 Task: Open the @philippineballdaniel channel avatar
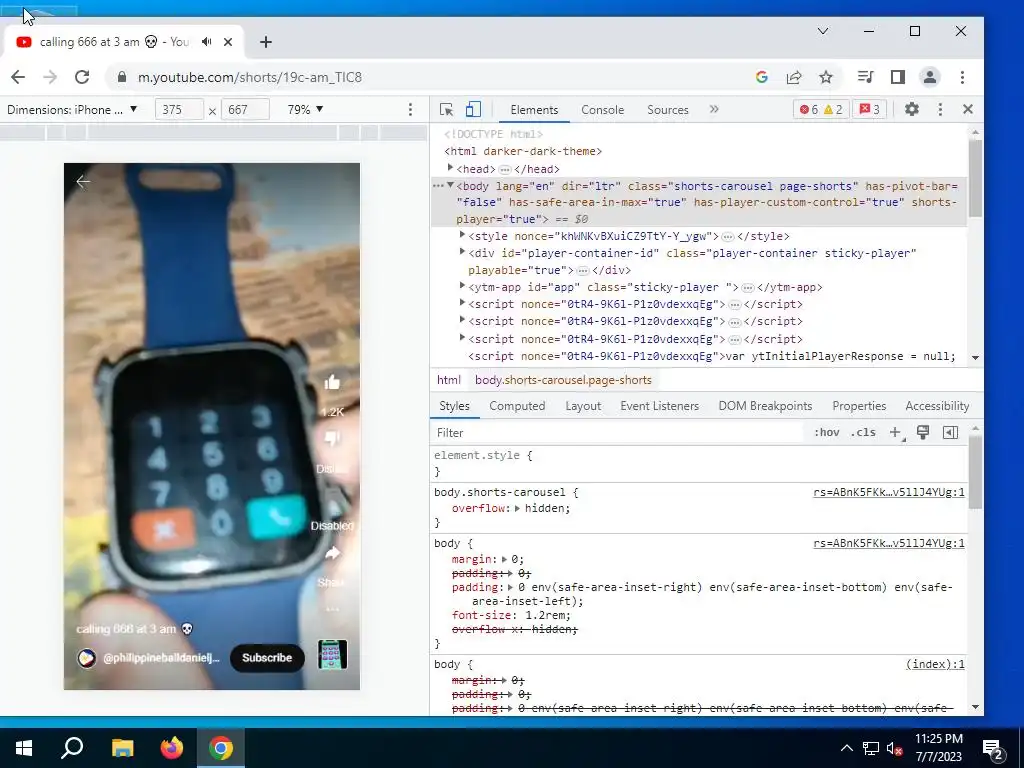tap(86, 658)
